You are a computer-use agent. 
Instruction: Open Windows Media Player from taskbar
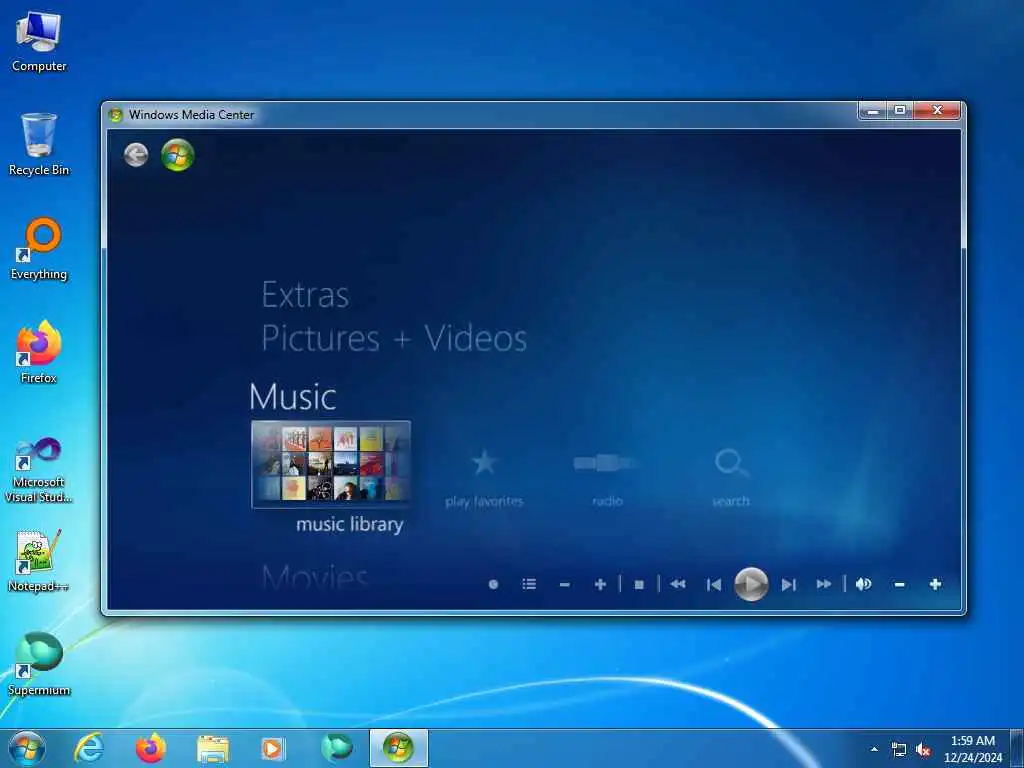pos(273,748)
